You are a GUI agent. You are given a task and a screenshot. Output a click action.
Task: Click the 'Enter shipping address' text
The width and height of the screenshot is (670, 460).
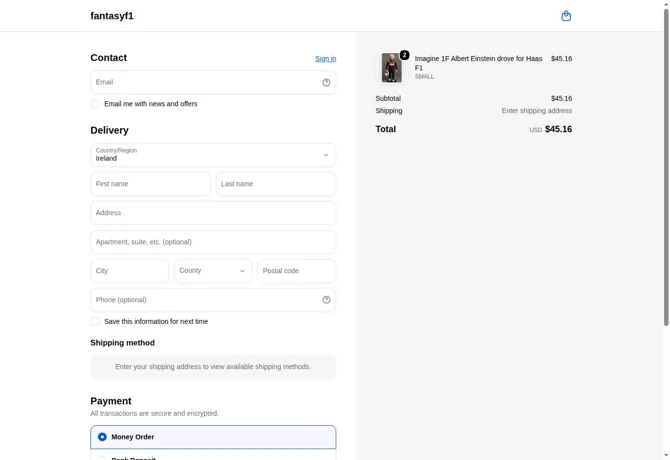(x=537, y=111)
